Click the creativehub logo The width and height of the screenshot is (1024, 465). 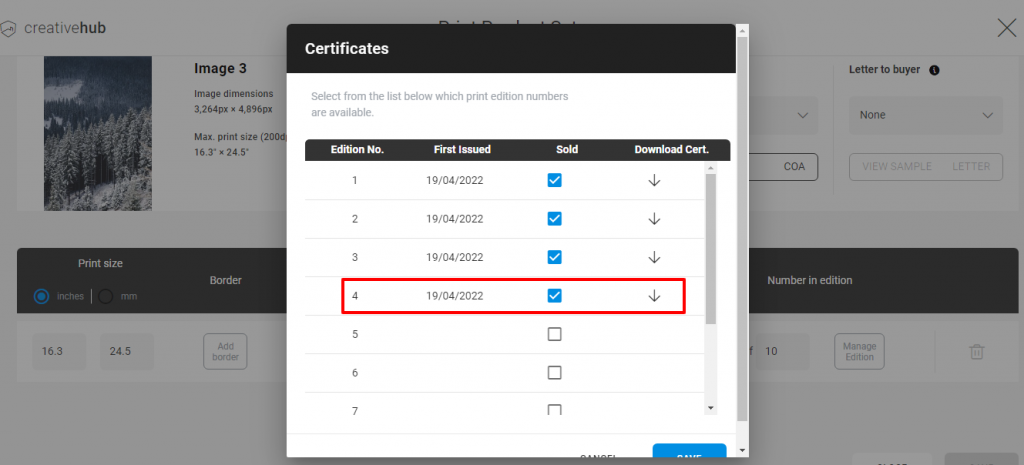point(54,28)
